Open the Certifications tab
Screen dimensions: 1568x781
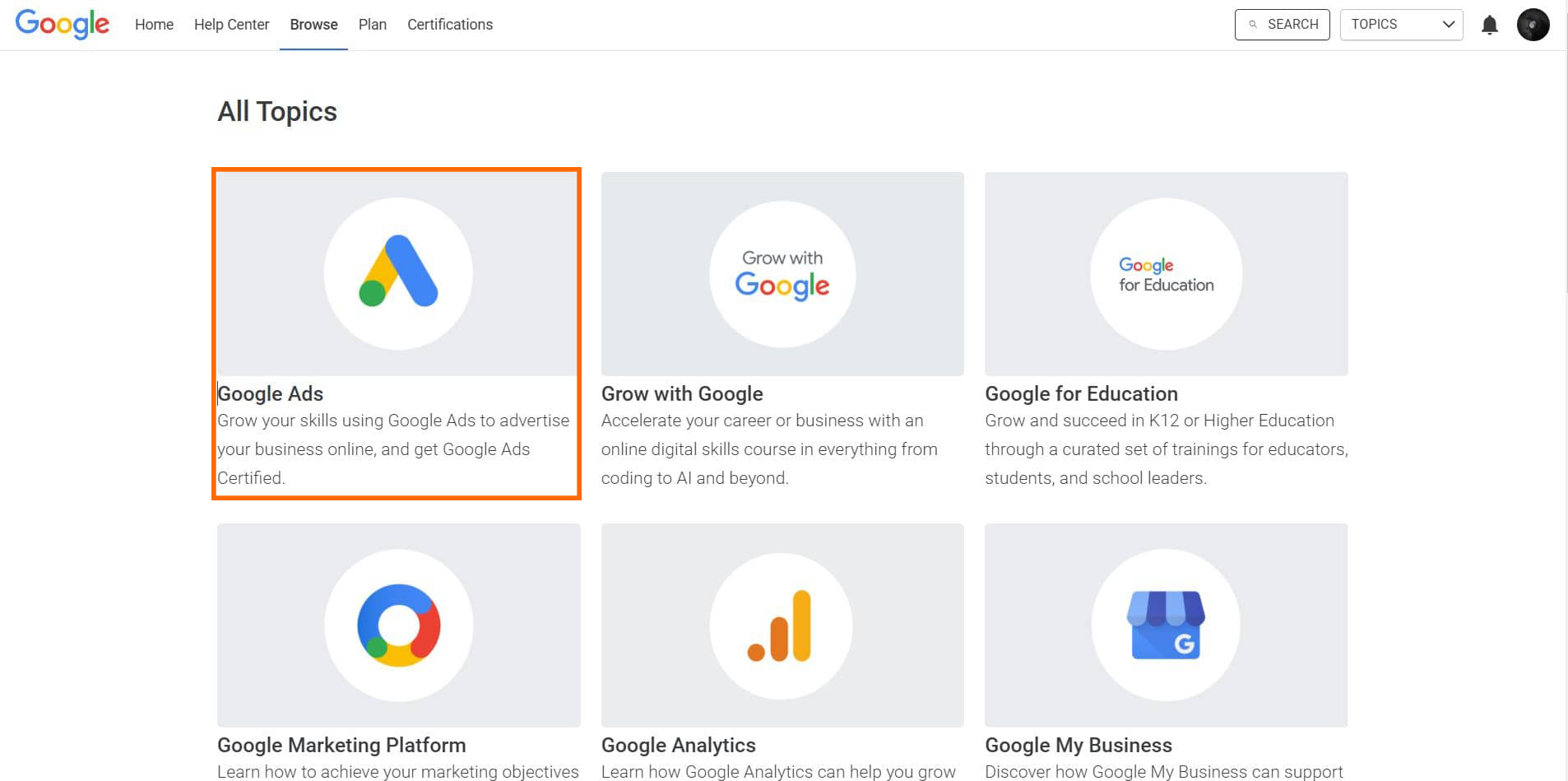pyautogui.click(x=450, y=25)
